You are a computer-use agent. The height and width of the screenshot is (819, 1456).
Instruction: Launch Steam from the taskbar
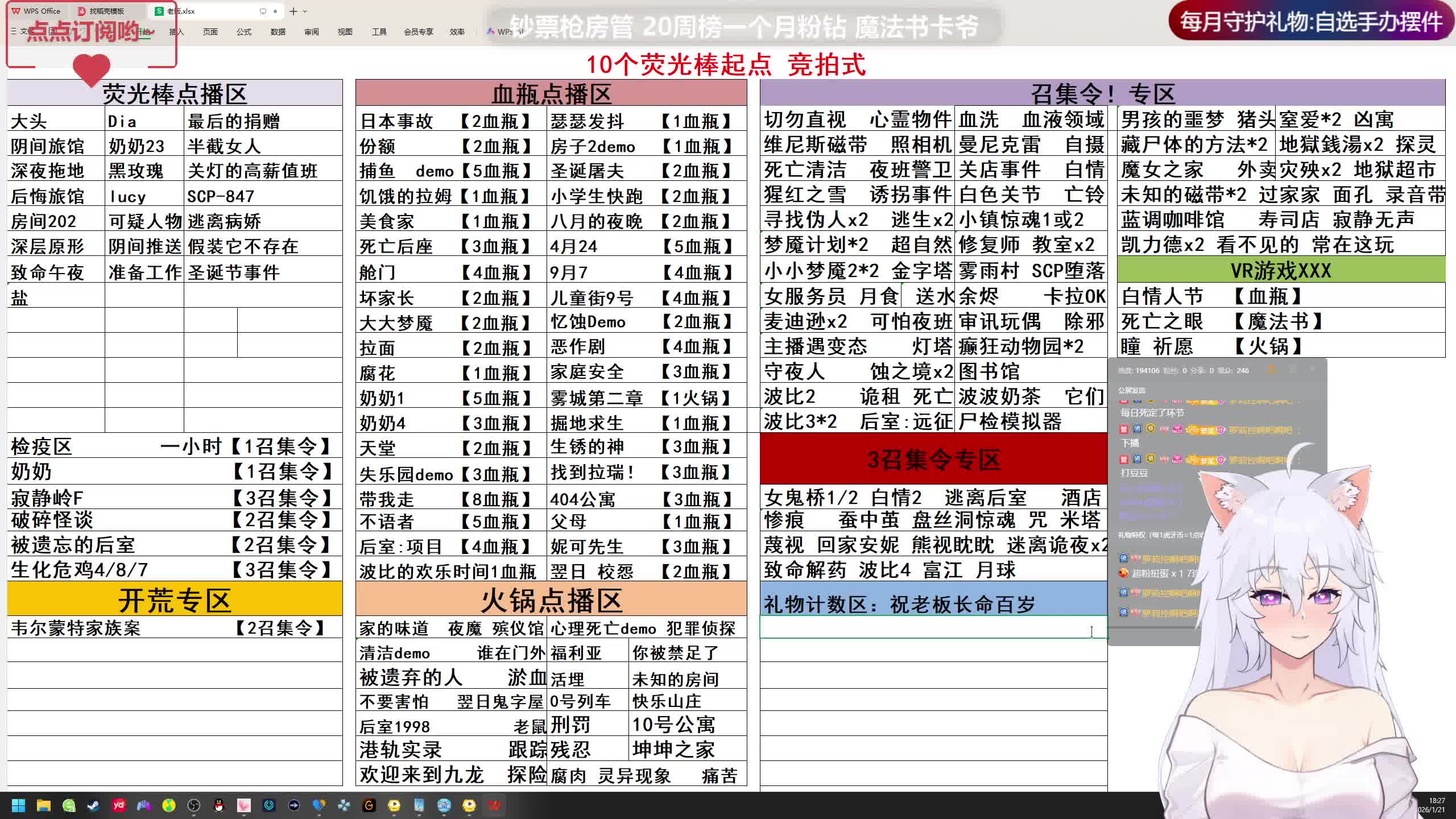93,805
